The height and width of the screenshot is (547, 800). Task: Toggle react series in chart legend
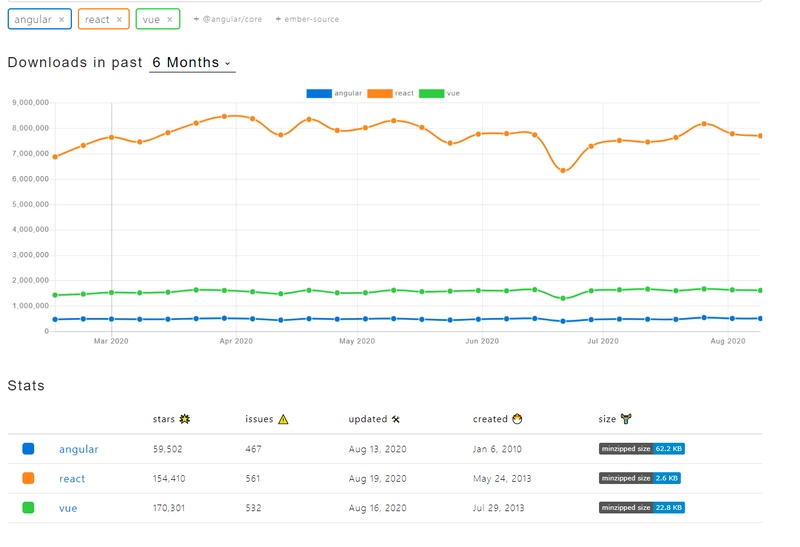(390, 93)
